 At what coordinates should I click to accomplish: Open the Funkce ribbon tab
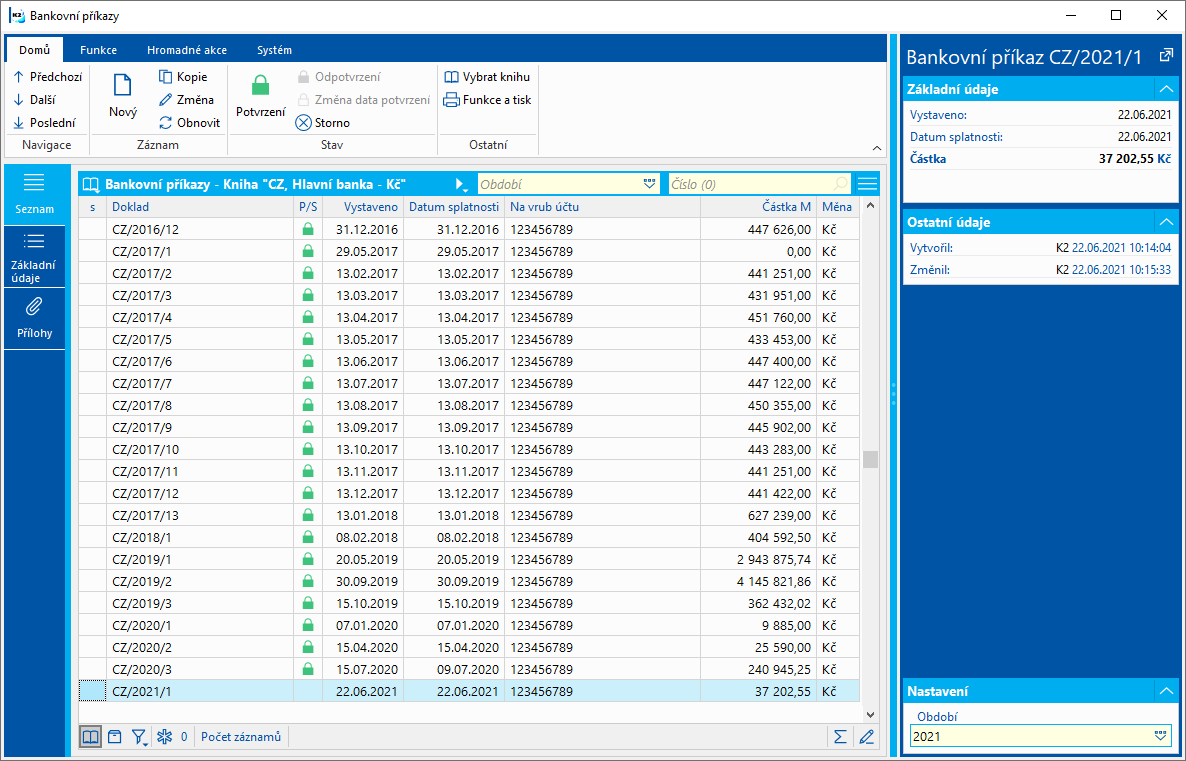[98, 50]
